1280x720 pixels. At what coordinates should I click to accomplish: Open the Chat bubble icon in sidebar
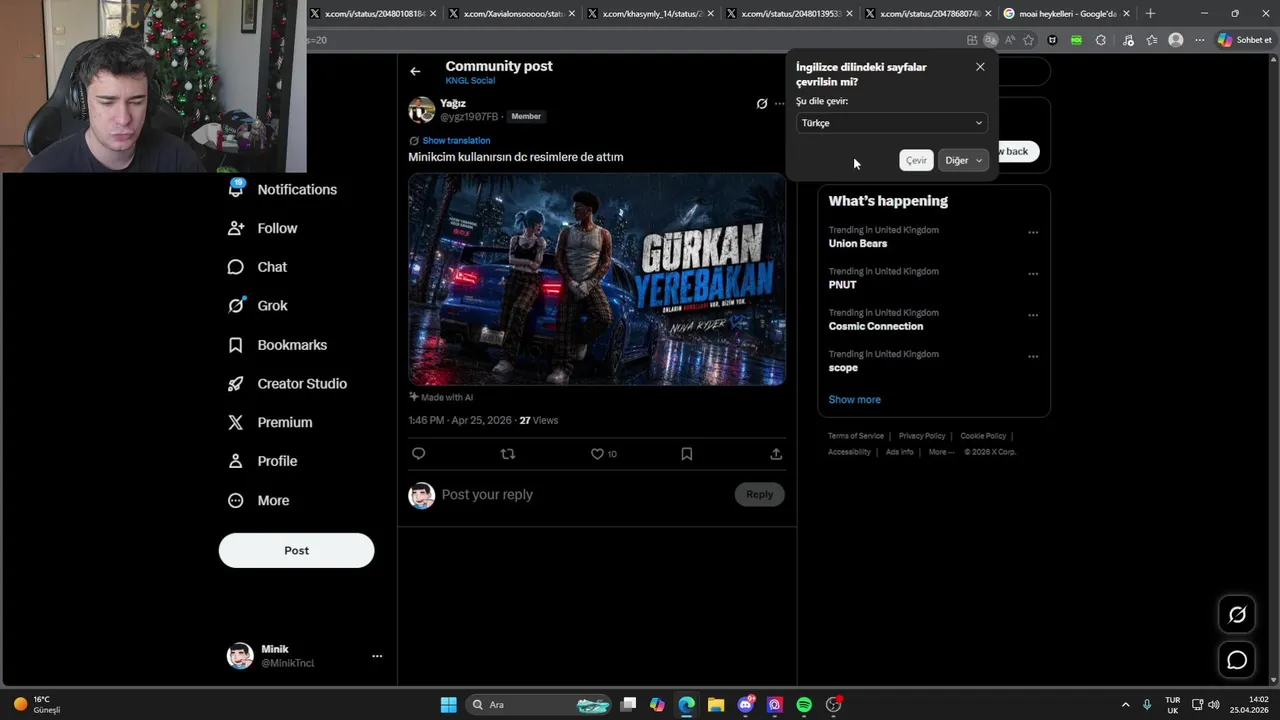(236, 267)
